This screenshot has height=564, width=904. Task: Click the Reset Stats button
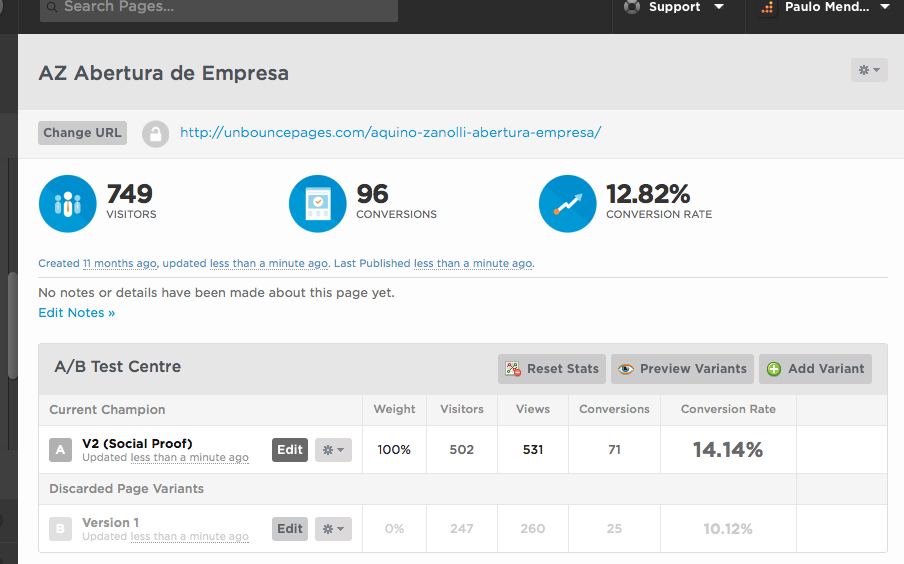(552, 369)
